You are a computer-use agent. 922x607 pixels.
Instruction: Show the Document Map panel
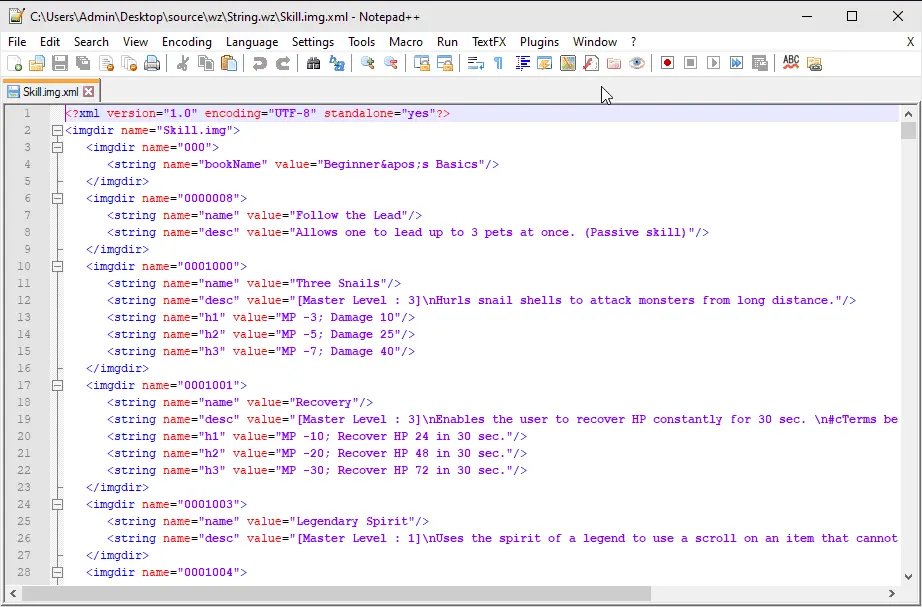568,64
